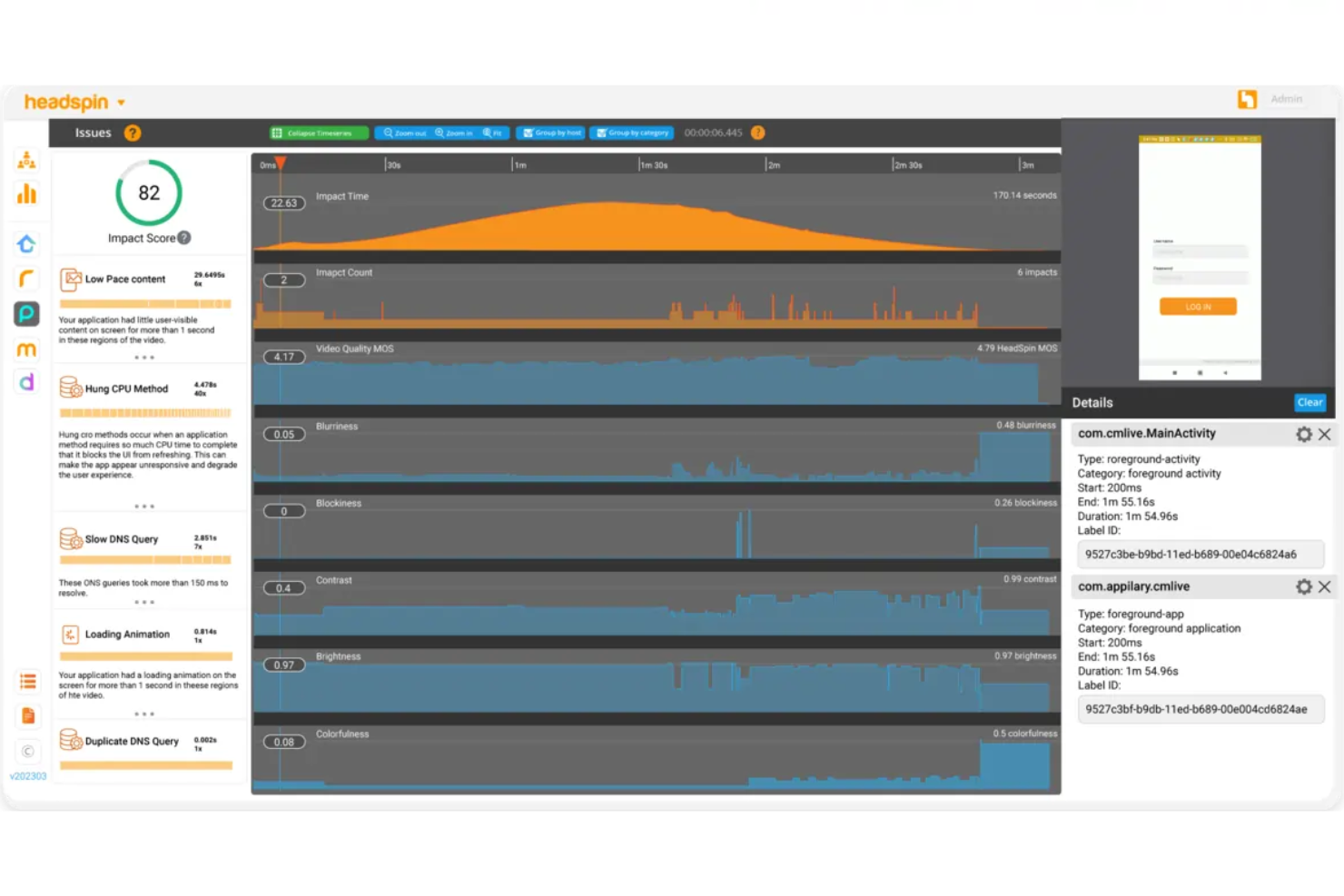Viewport: 1344px width, 896px height.
Task: Toggle the Group by category checkbox
Action: click(x=601, y=133)
